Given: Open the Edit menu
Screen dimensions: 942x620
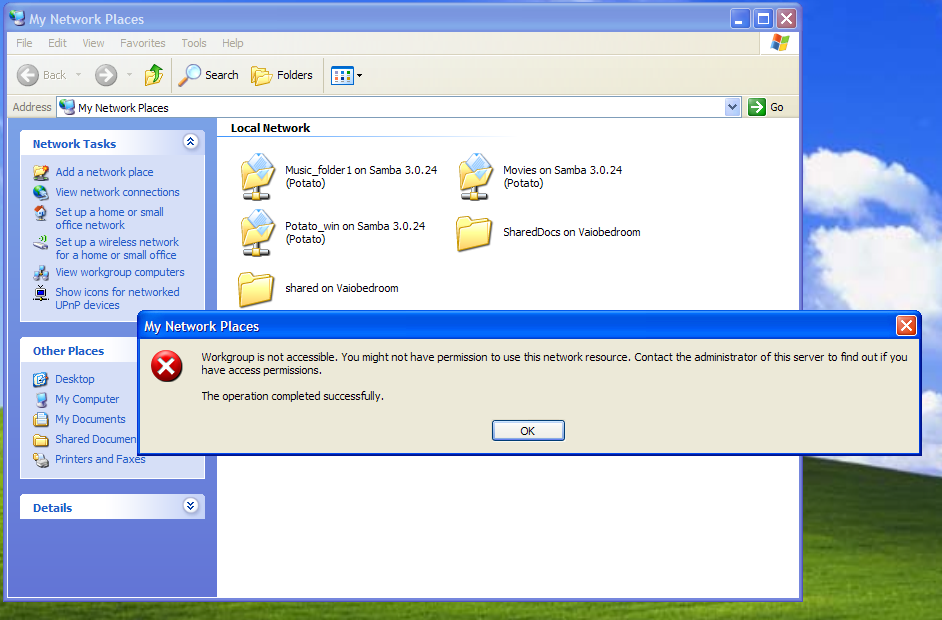Looking at the screenshot, I should tap(58, 43).
